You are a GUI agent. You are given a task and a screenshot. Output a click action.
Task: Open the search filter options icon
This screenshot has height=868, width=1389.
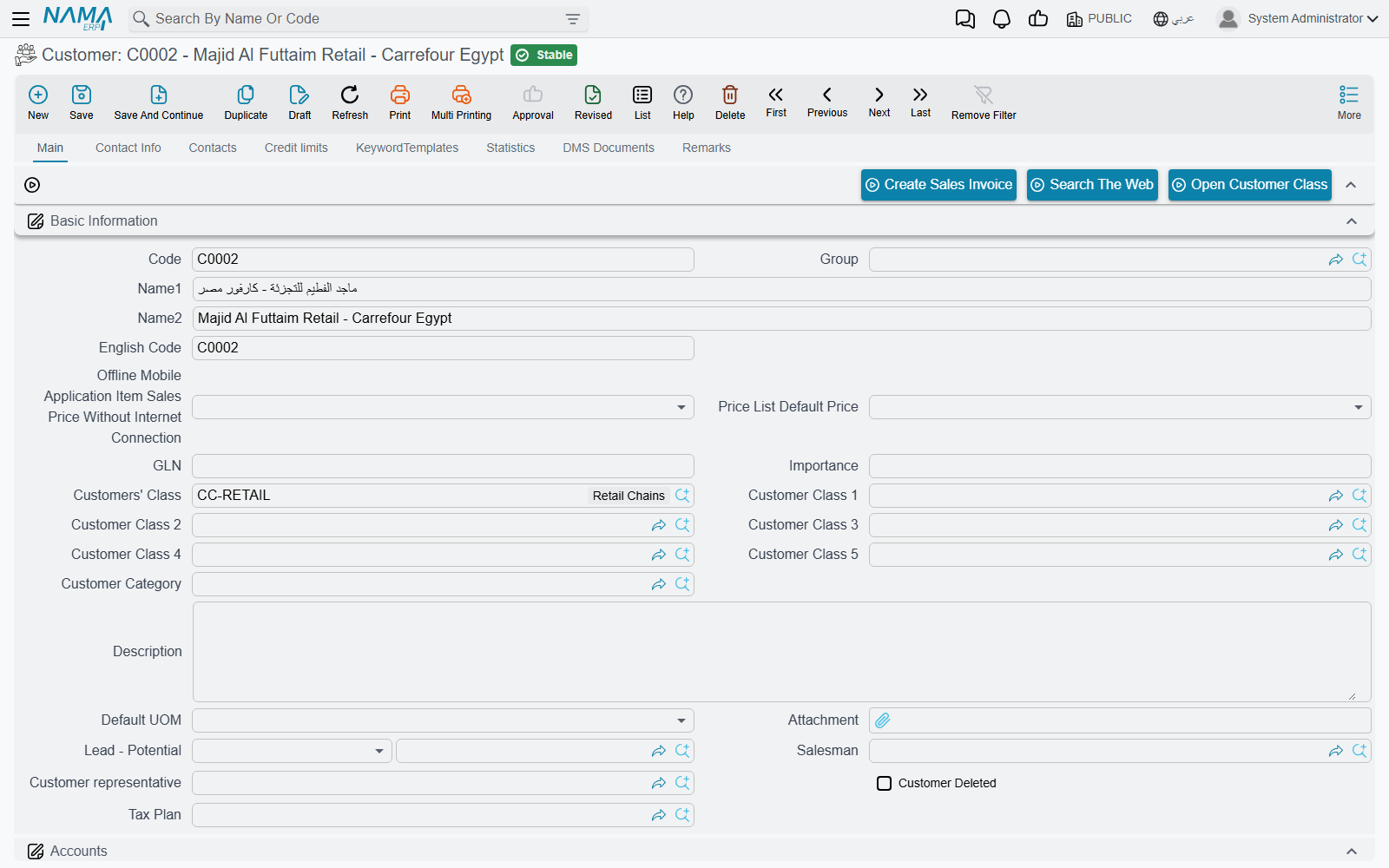573,19
